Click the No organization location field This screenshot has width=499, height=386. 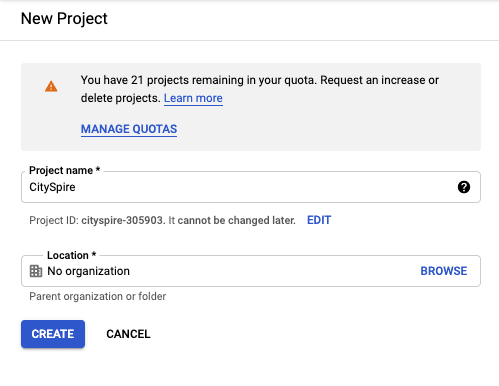pyautogui.click(x=251, y=271)
